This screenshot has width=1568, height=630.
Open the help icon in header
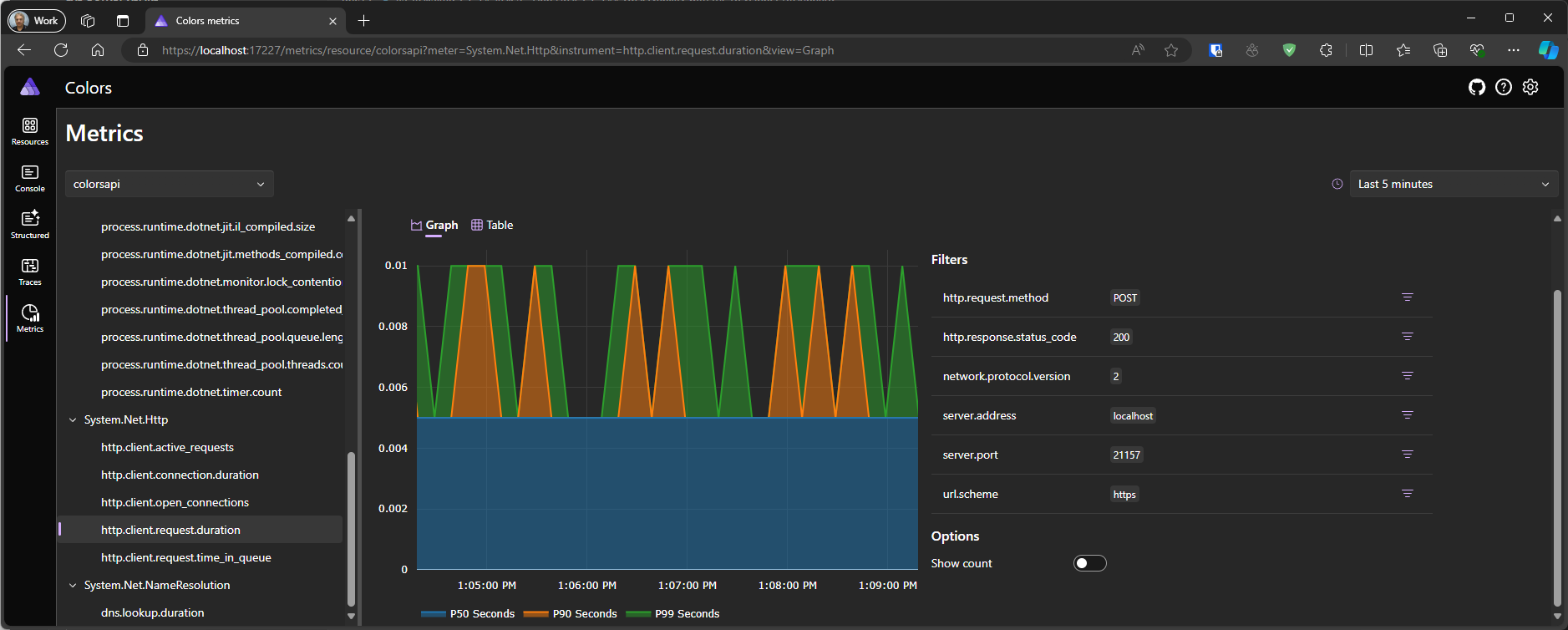pos(1503,87)
